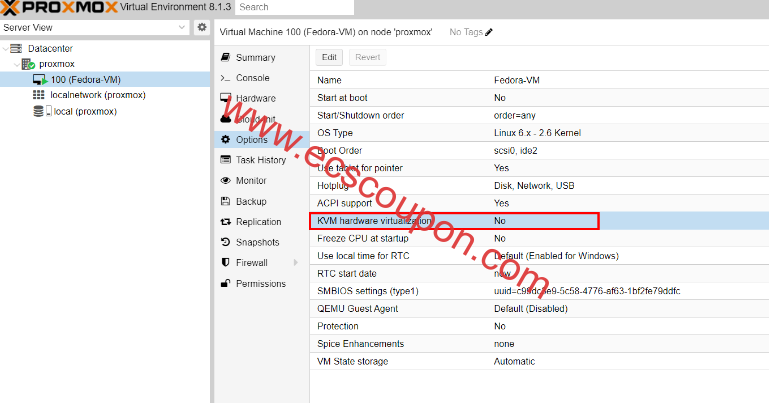Select the Spice Enhancements row
This screenshot has height=403, width=769.
click(x=539, y=344)
